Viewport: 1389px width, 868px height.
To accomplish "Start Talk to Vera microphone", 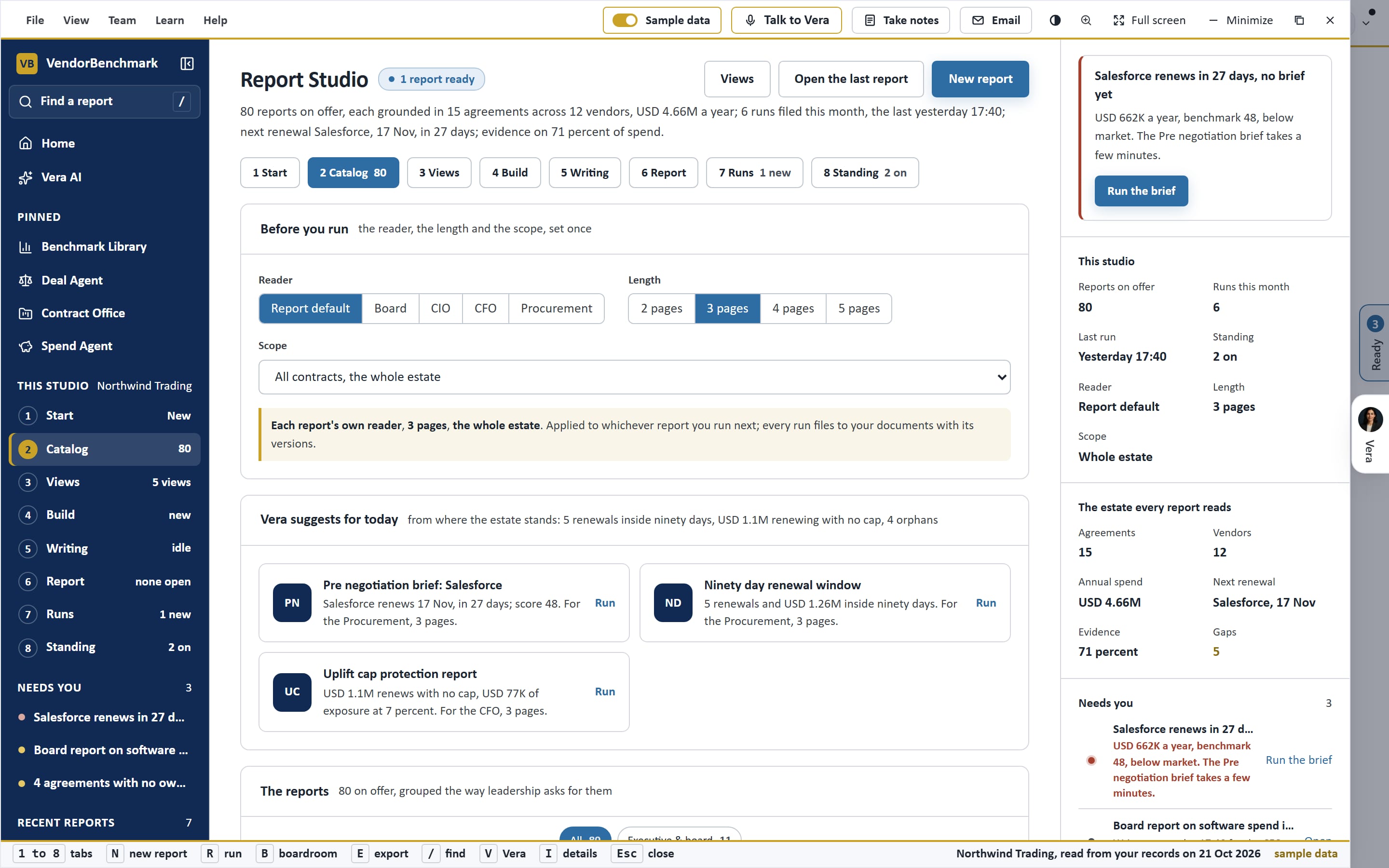I will pyautogui.click(x=786, y=20).
